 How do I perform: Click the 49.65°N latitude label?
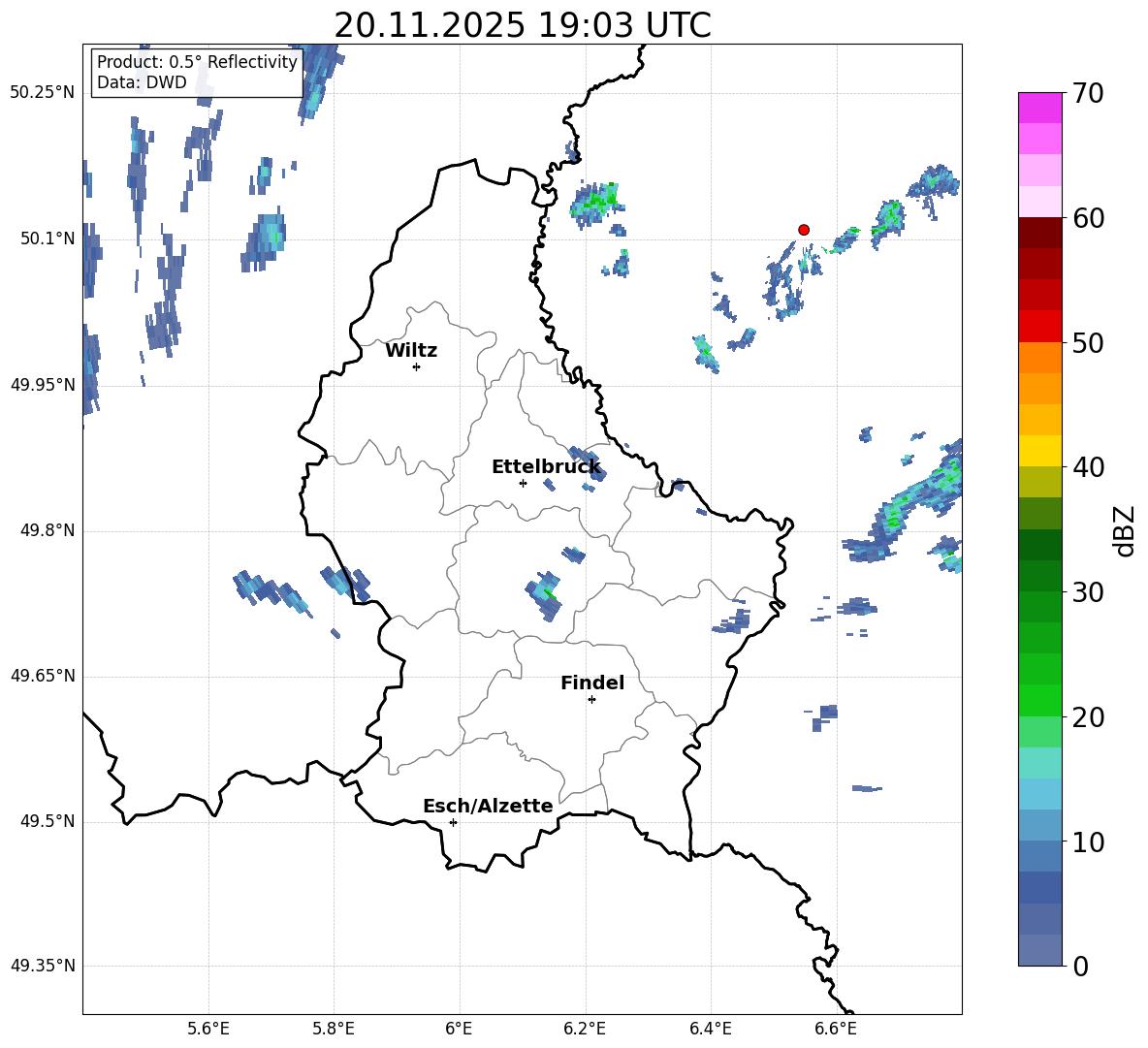click(43, 676)
